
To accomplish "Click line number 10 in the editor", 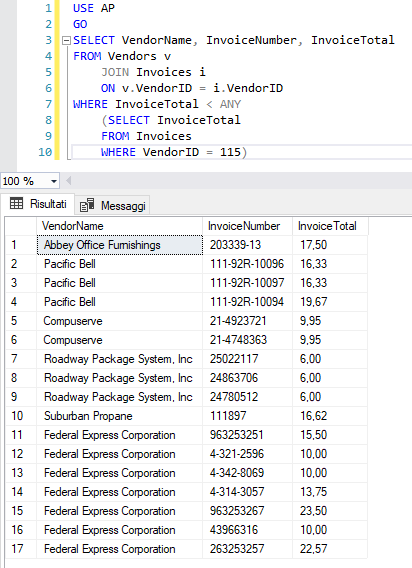I will tap(45, 152).
